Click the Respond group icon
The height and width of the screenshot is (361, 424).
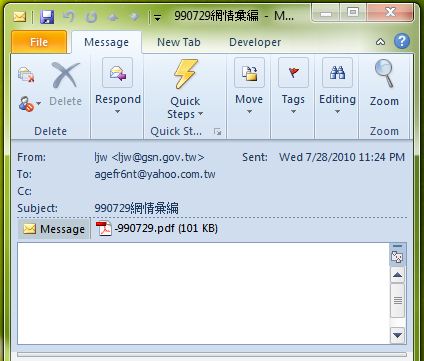point(117,73)
